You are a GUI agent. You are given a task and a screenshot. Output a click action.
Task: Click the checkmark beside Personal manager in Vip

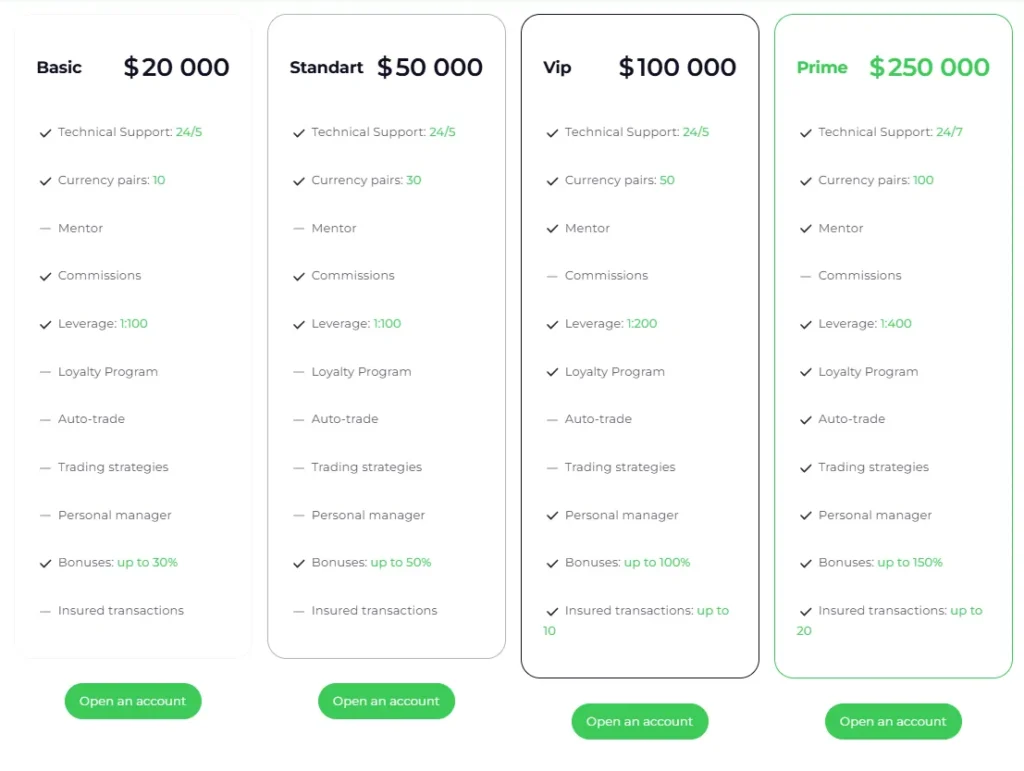point(552,516)
